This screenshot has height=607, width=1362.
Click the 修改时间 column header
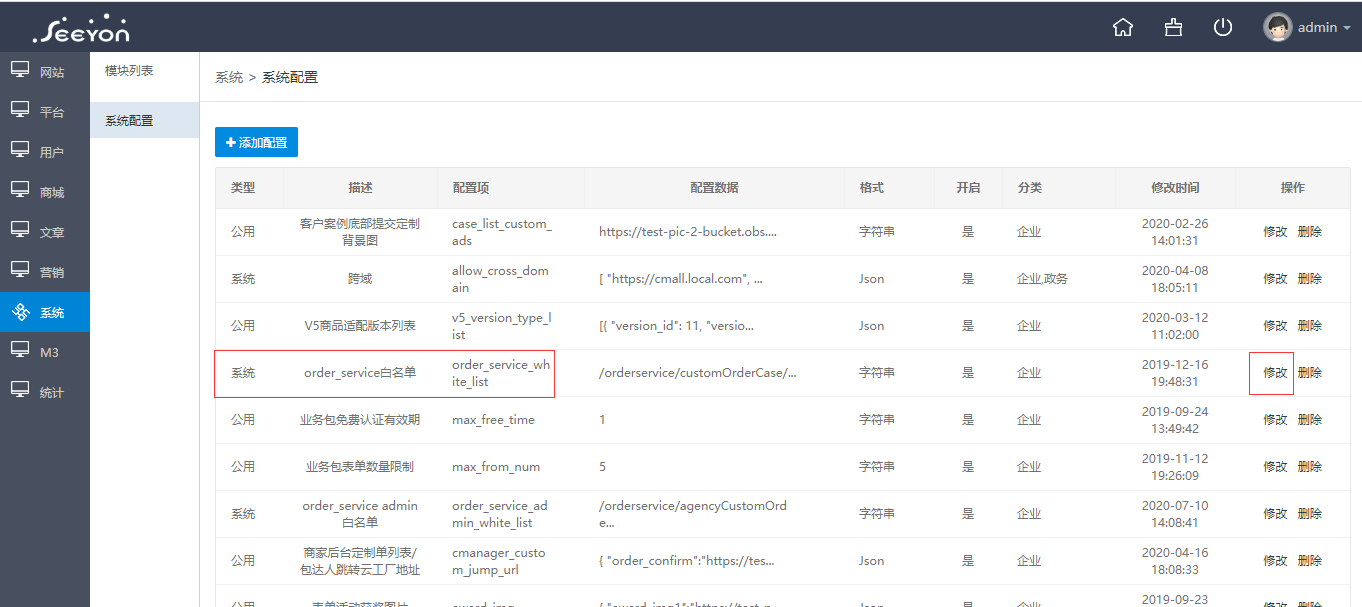(1175, 187)
